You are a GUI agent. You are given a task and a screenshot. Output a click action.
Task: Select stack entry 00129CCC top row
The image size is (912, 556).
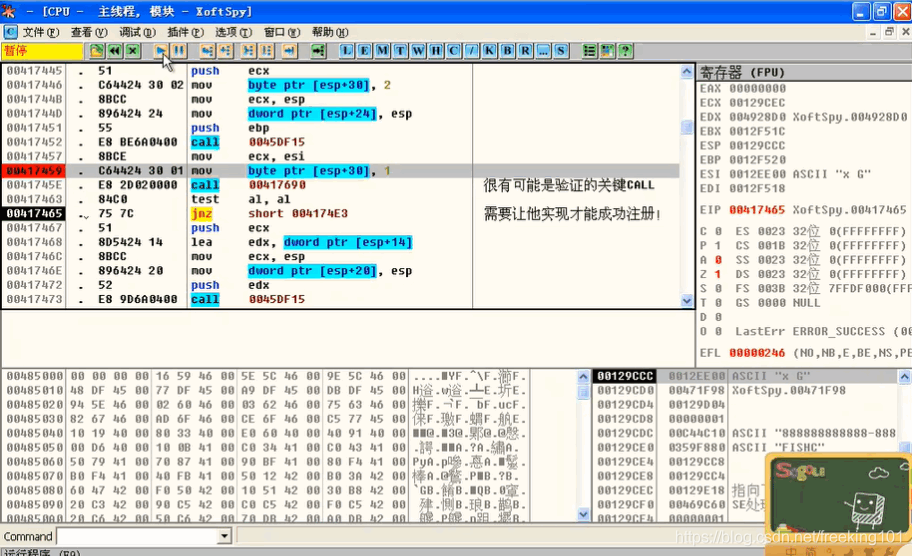746,376
